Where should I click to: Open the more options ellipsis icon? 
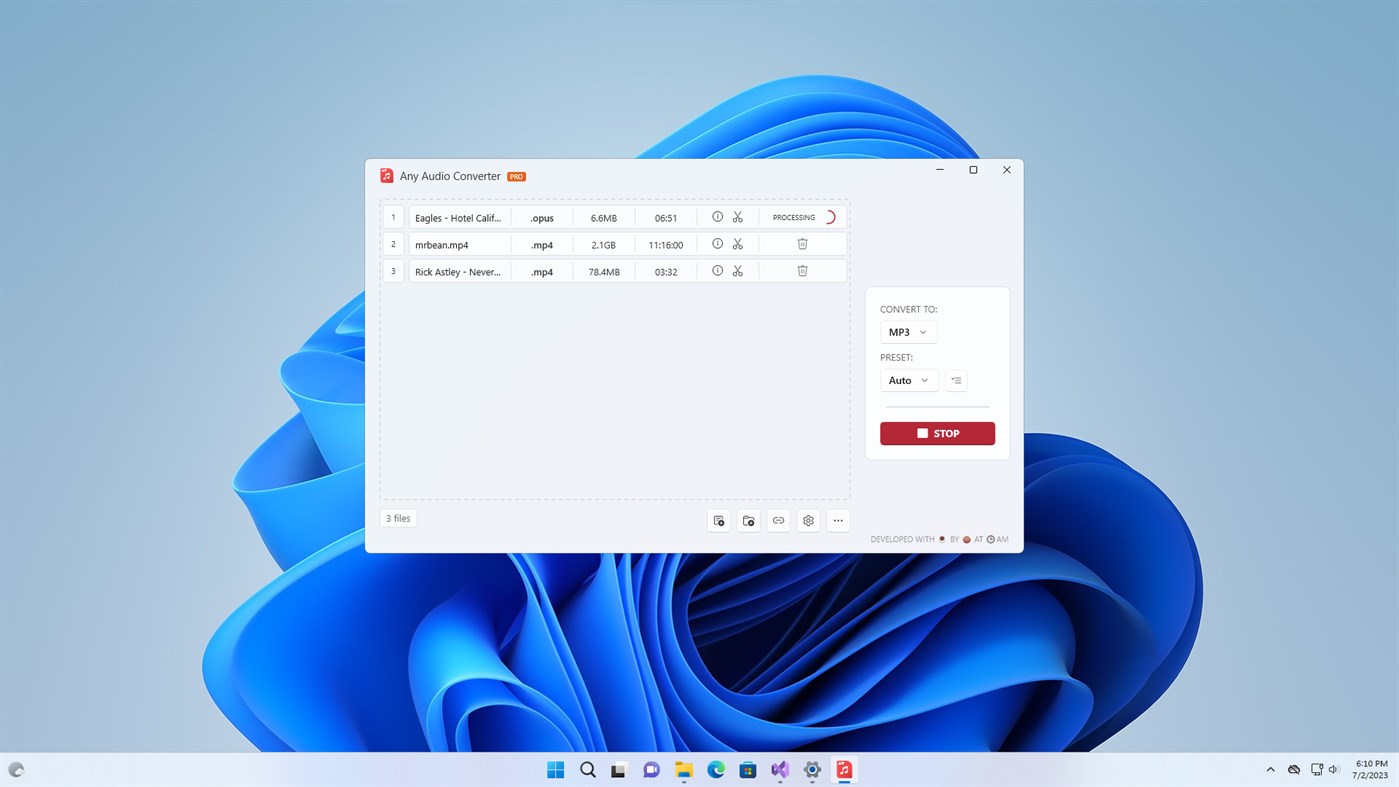[x=838, y=520]
